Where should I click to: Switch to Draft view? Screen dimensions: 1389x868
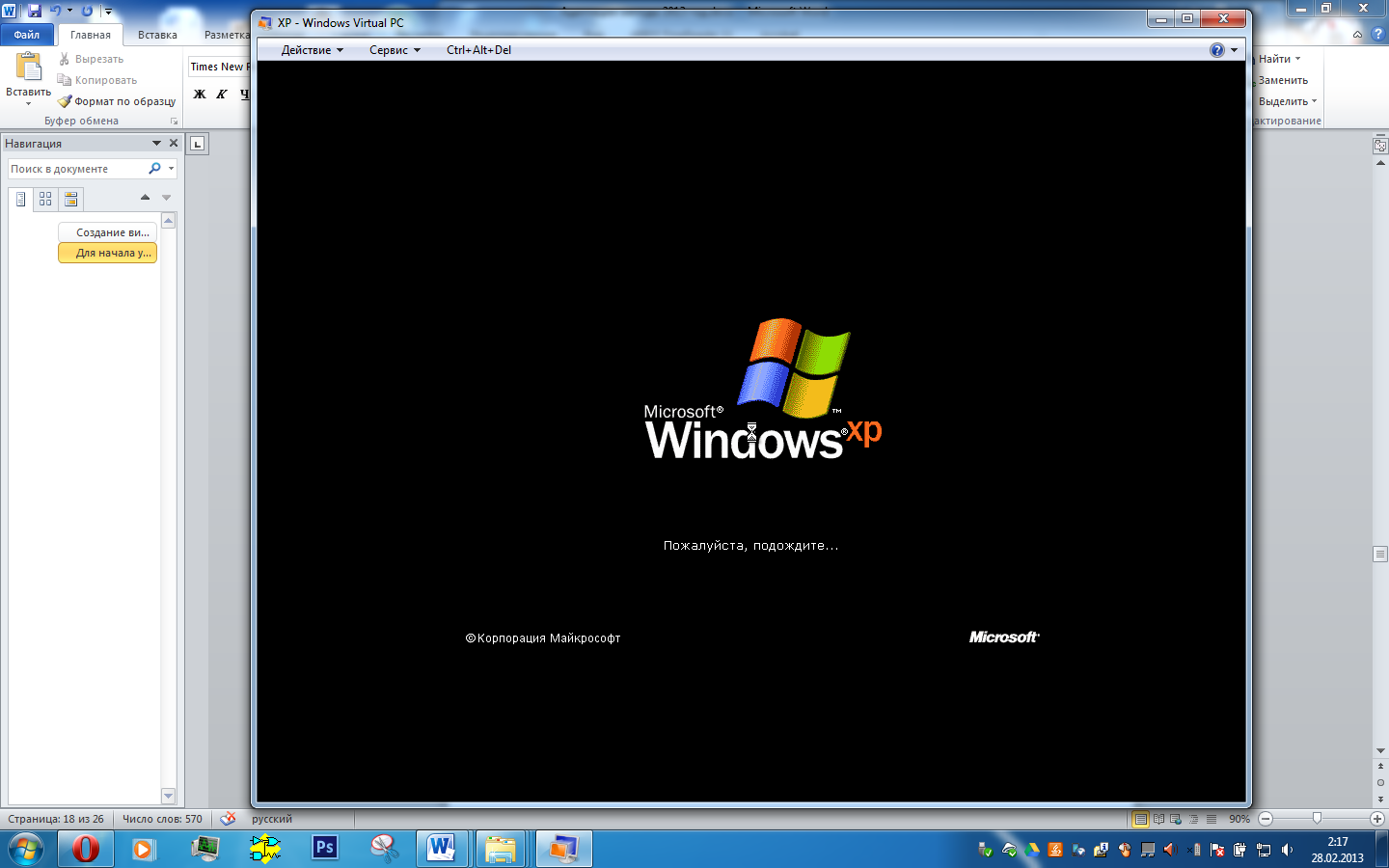(1212, 819)
